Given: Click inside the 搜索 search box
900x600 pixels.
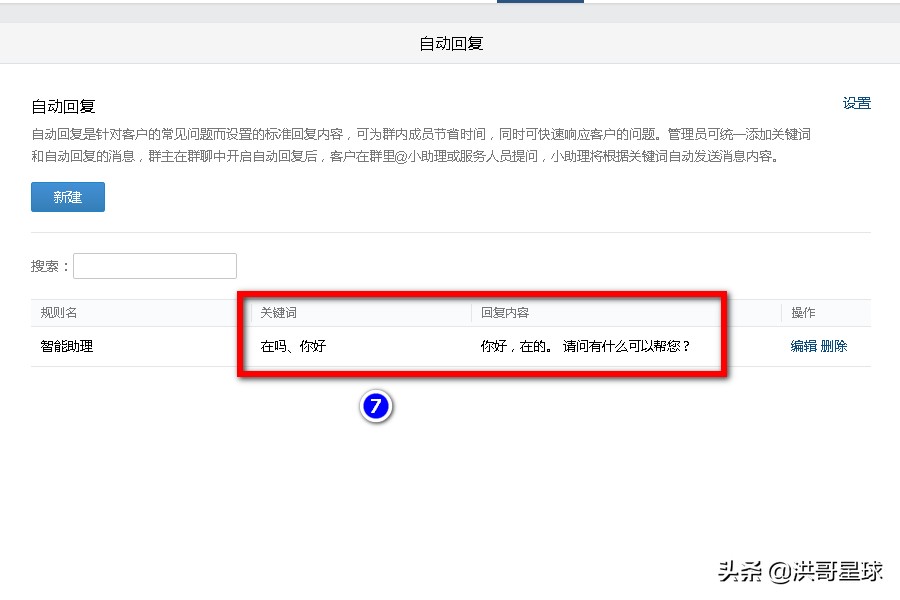Looking at the screenshot, I should (155, 265).
